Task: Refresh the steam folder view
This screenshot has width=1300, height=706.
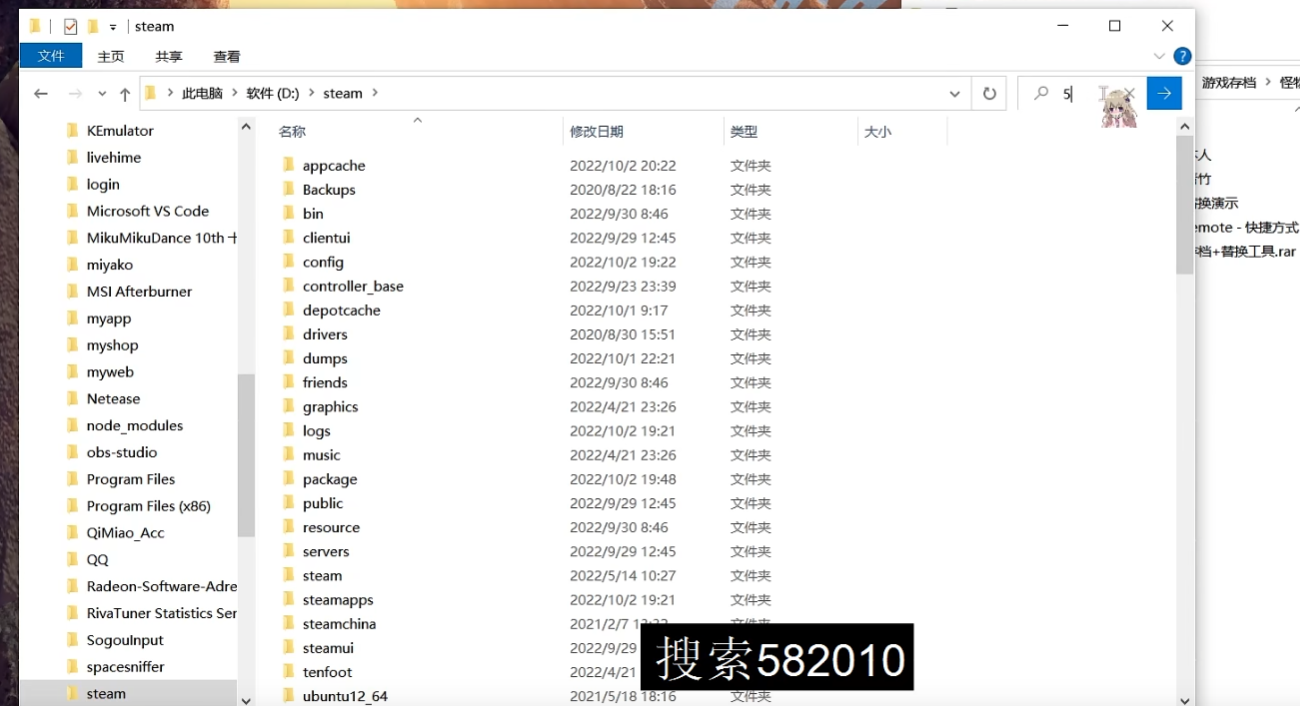Action: pos(989,93)
